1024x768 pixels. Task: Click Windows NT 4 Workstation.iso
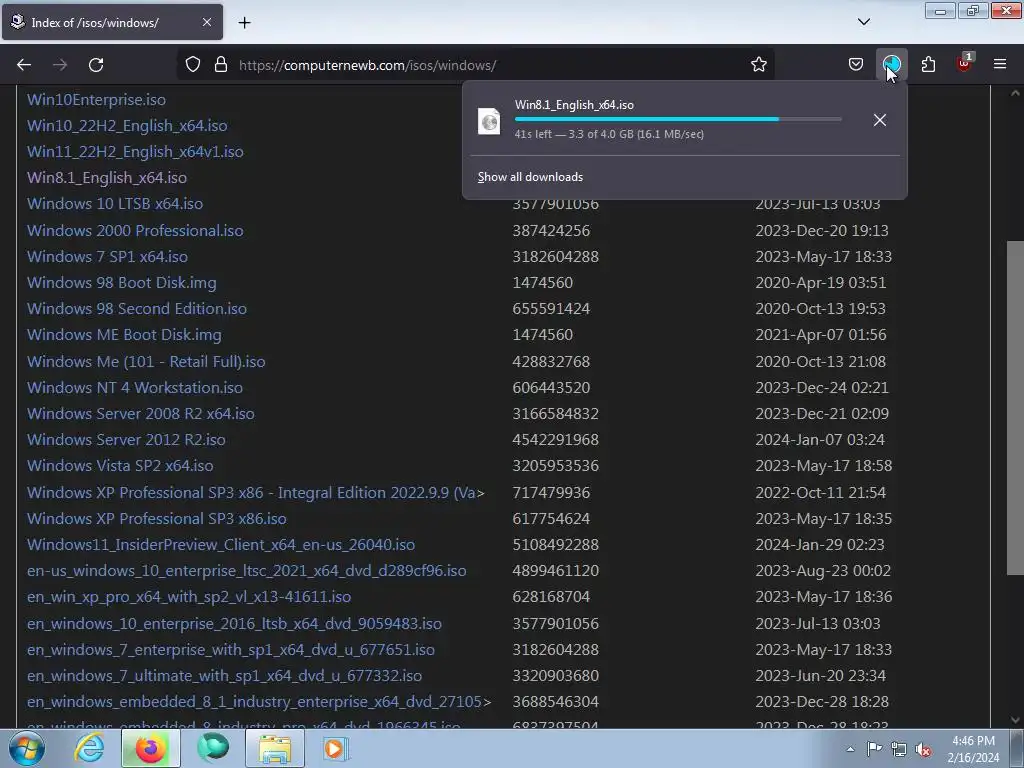(135, 387)
